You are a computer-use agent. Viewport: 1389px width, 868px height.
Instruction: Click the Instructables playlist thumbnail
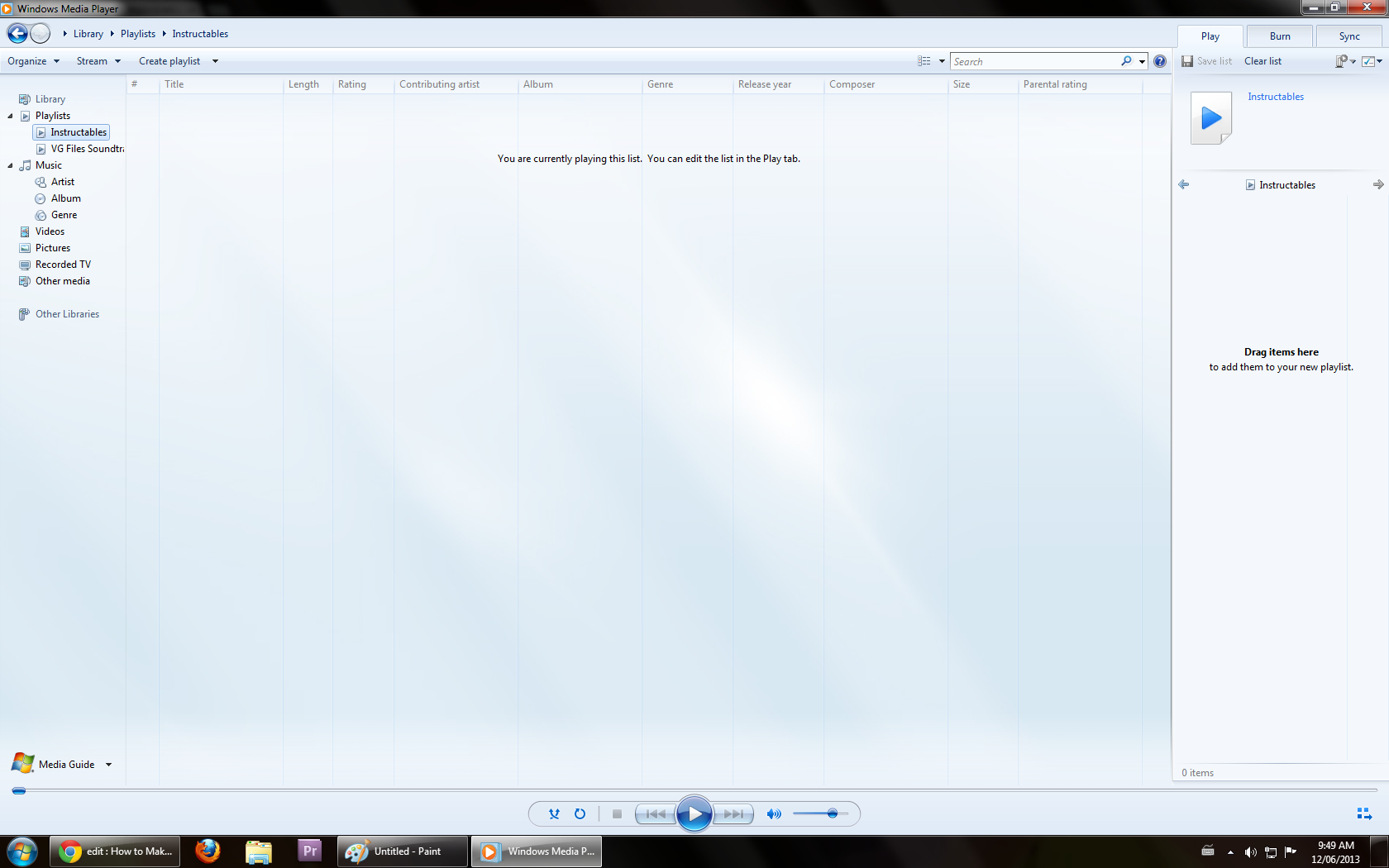tap(1211, 118)
